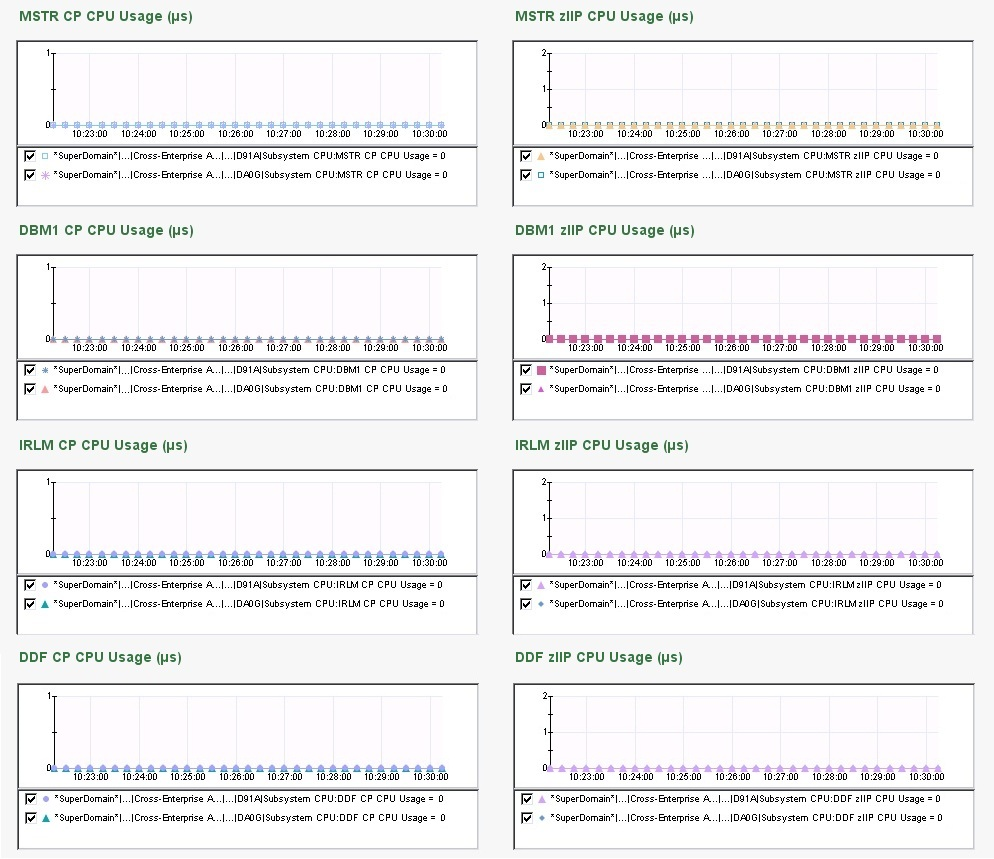The height and width of the screenshot is (859, 994).
Task: Uncheck DA0G DBM1 zIIP CPU Usage series
Action: pyautogui.click(x=526, y=389)
